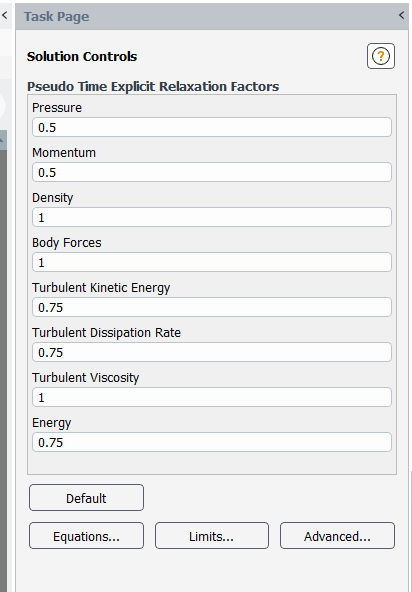Click the Solution Controls title
The image size is (412, 592).
coord(82,56)
